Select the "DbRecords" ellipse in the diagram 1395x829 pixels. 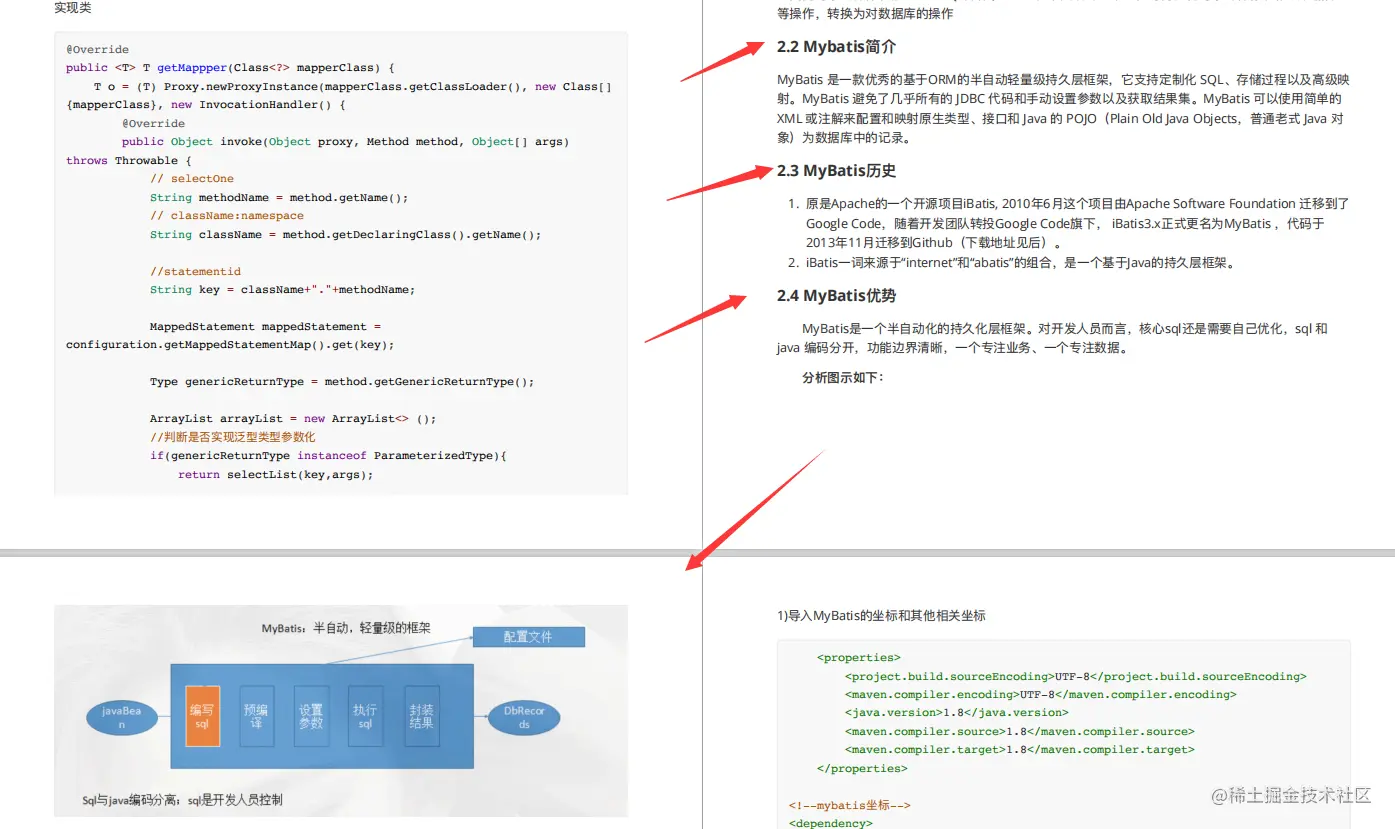(x=524, y=718)
